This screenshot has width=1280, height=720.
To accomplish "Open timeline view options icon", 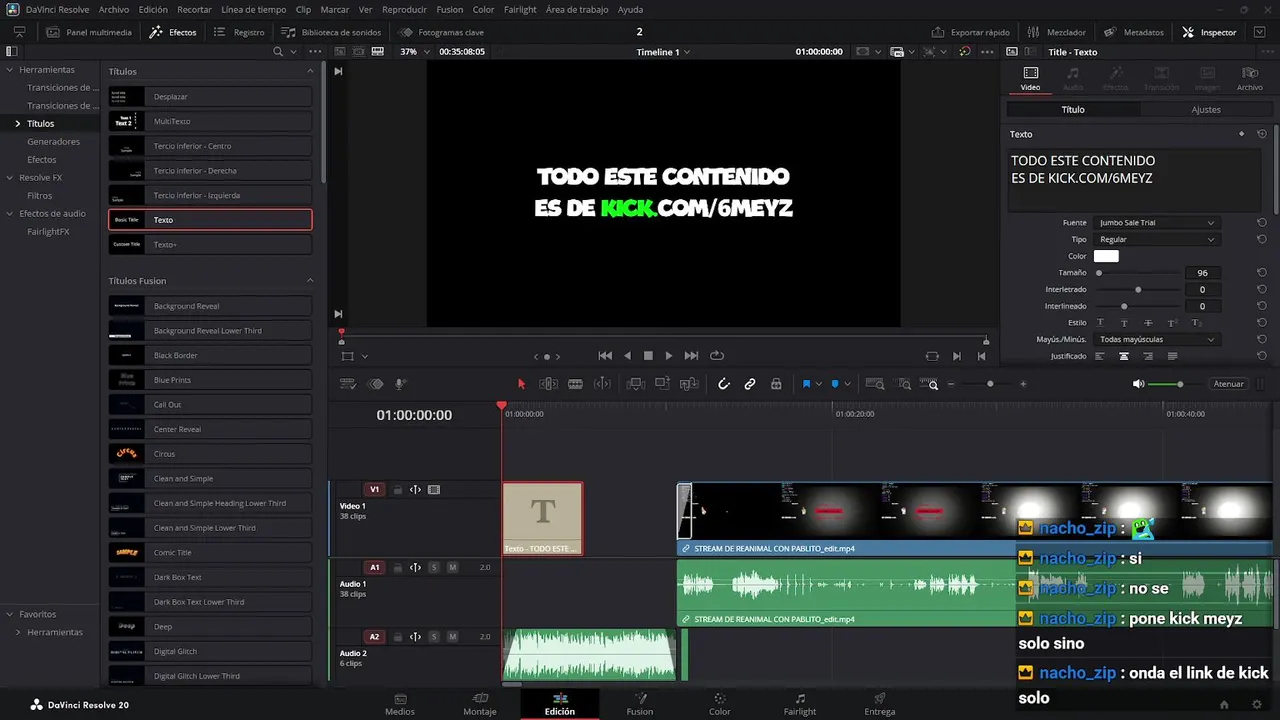I will click(348, 384).
